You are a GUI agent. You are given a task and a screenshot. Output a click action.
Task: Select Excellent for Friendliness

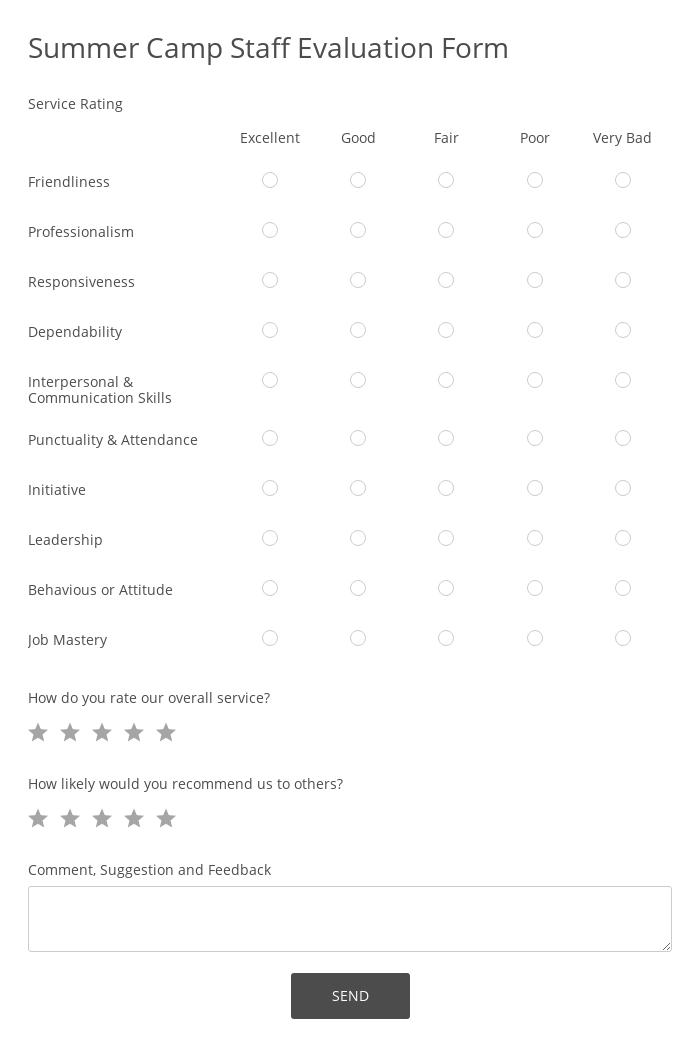270,180
